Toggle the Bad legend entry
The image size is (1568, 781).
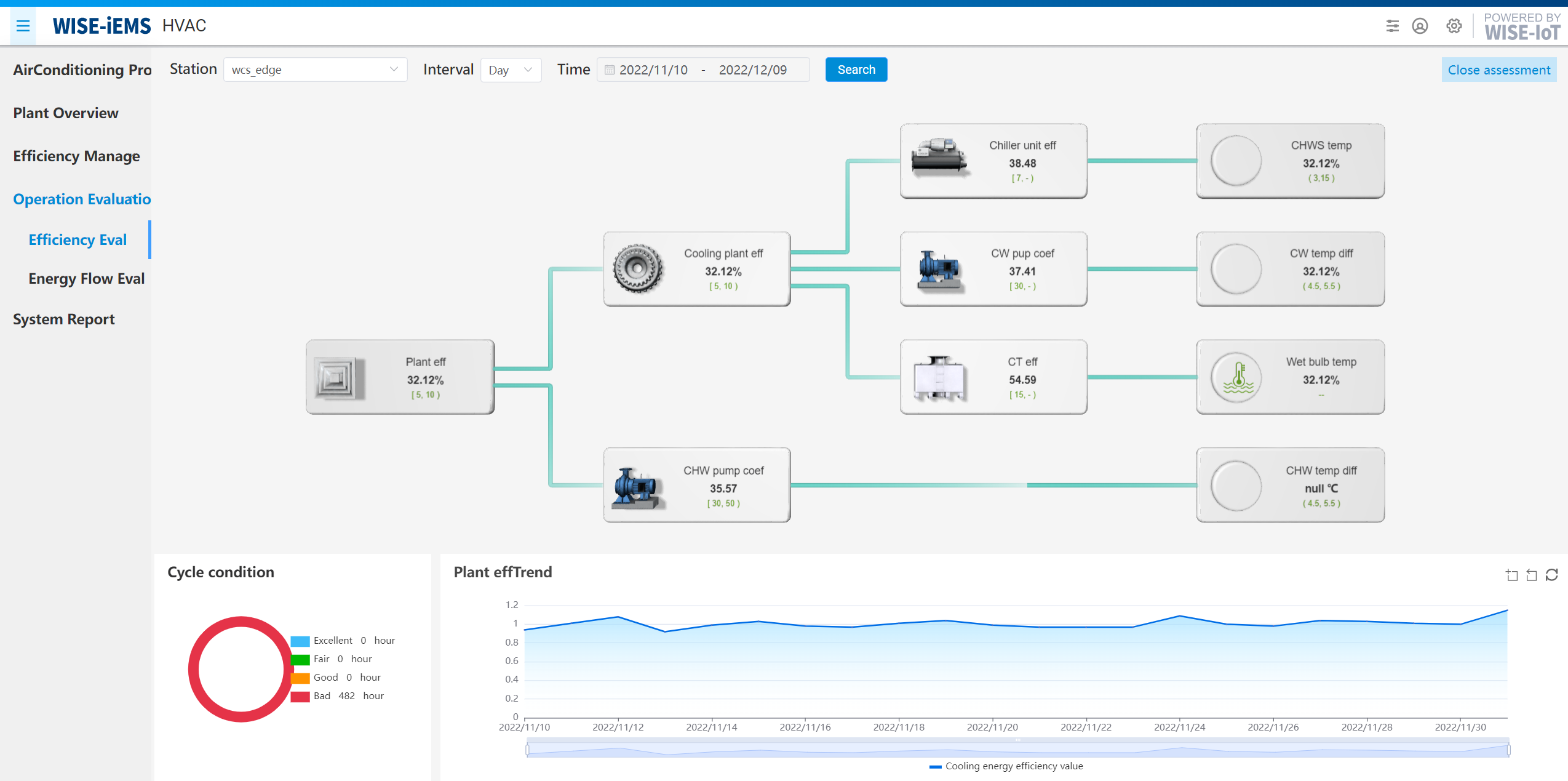(337, 696)
